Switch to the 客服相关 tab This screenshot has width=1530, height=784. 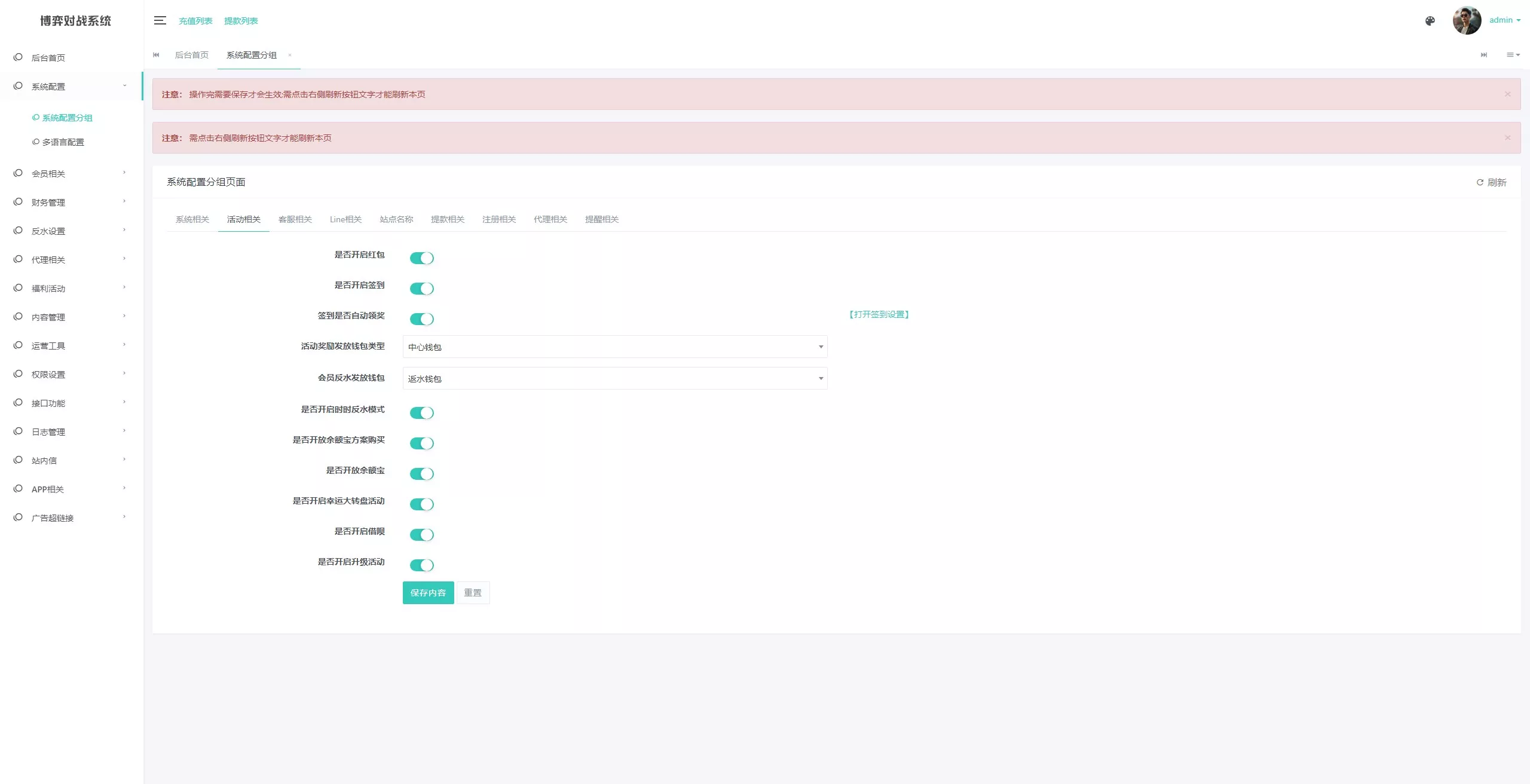[x=295, y=219]
